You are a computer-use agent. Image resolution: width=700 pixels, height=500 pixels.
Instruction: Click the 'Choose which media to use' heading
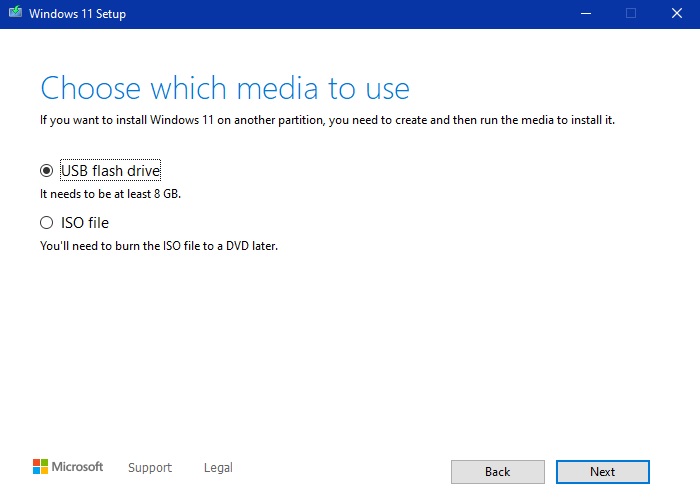225,88
